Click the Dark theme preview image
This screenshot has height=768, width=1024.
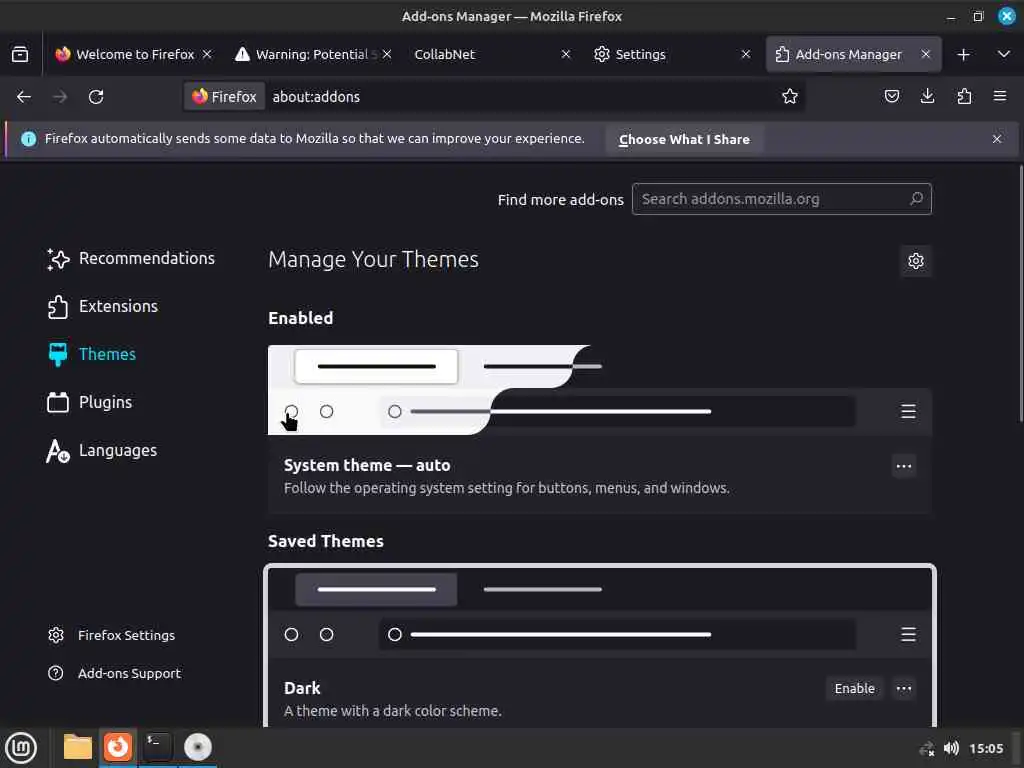click(600, 613)
